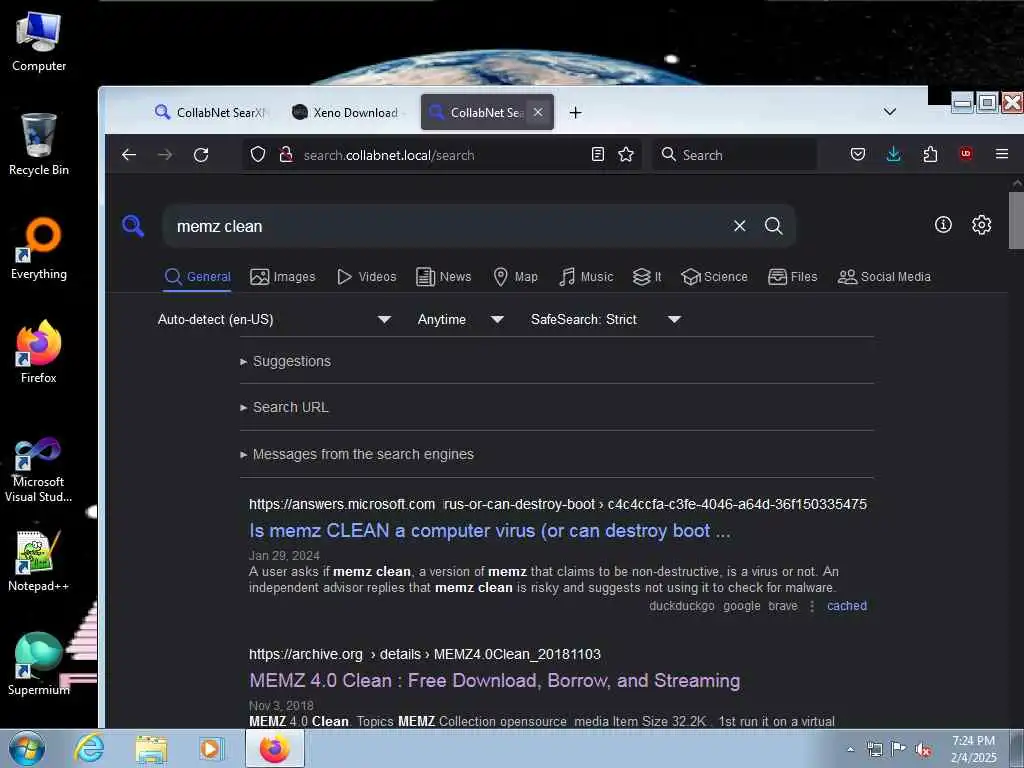Open the Everything desktop shortcut
The height and width of the screenshot is (768, 1024).
pos(39,249)
